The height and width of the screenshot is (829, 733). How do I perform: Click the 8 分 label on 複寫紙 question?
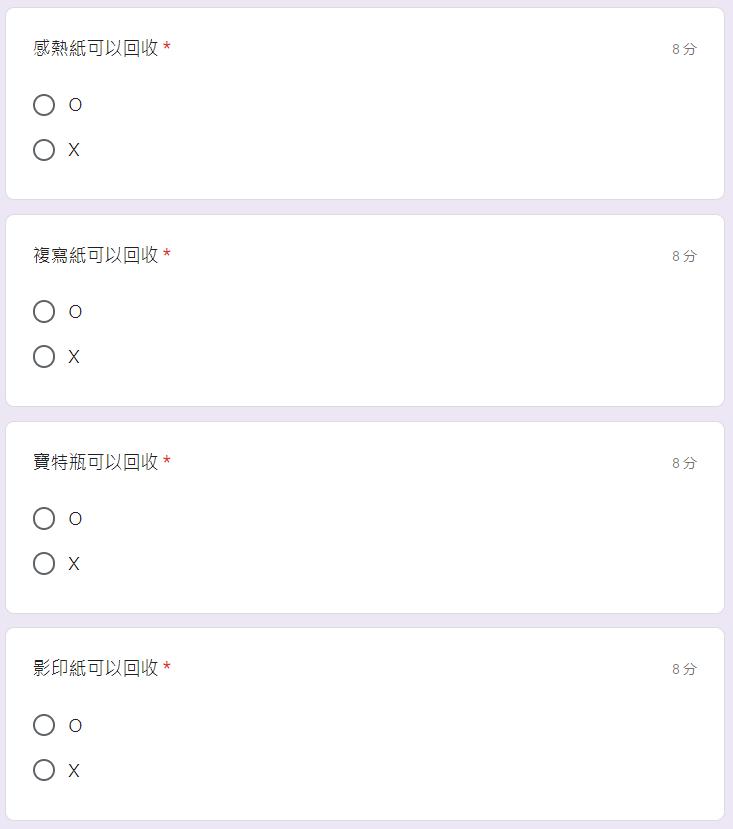point(684,256)
